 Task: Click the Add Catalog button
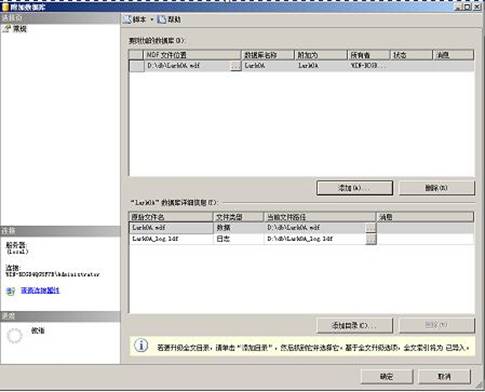click(355, 325)
